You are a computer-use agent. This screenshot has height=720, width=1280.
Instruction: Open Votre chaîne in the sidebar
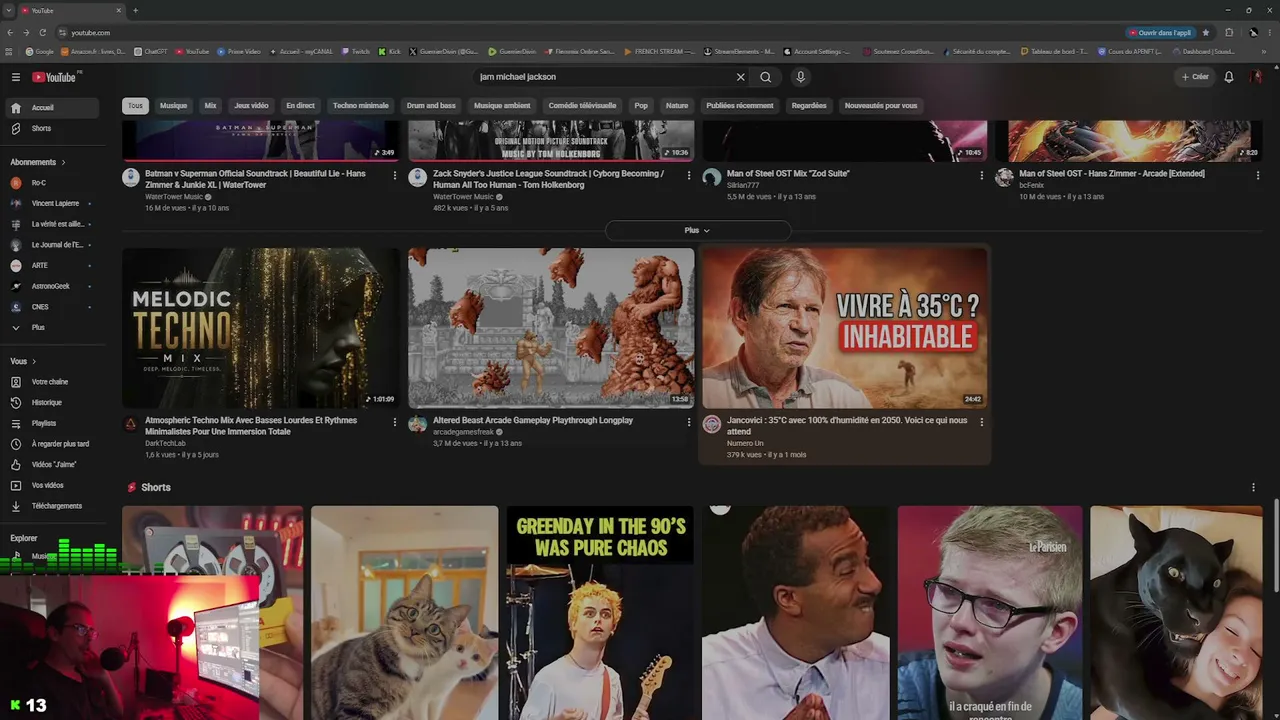(53, 382)
